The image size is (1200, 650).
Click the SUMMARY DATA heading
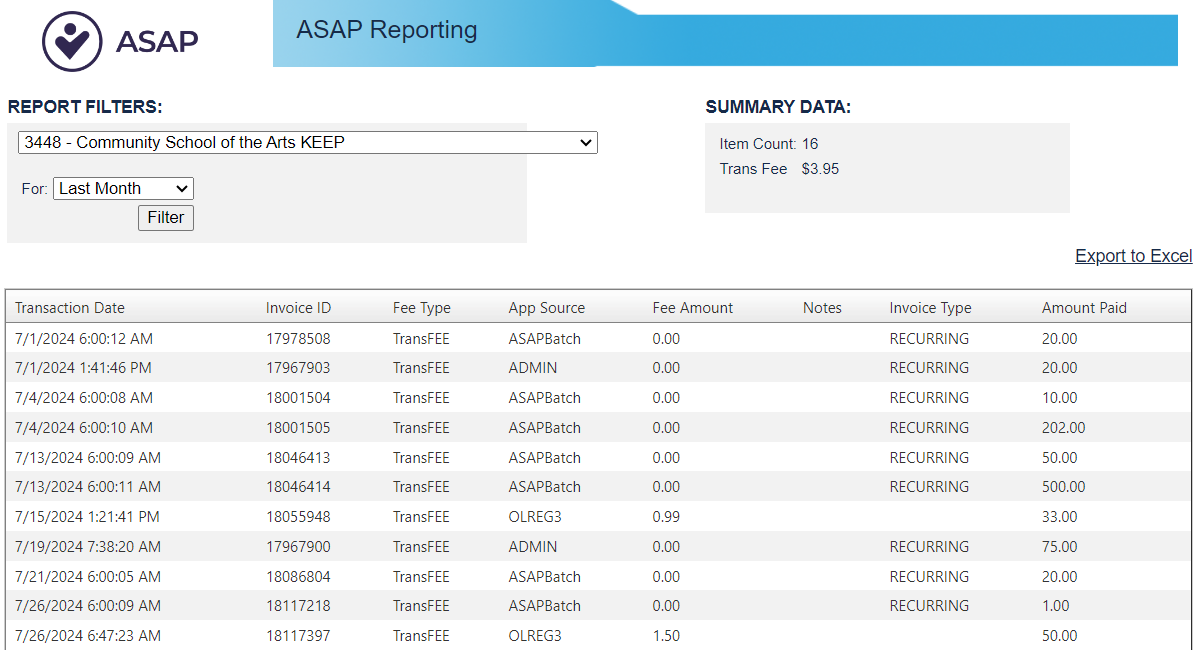click(x=778, y=107)
